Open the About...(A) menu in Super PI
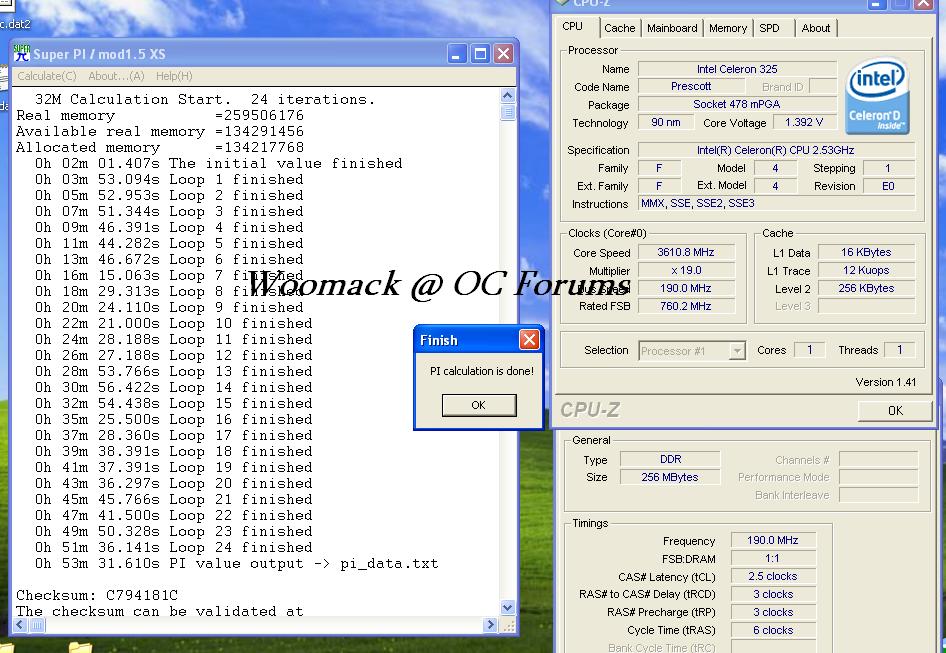The height and width of the screenshot is (653, 946). pos(116,76)
